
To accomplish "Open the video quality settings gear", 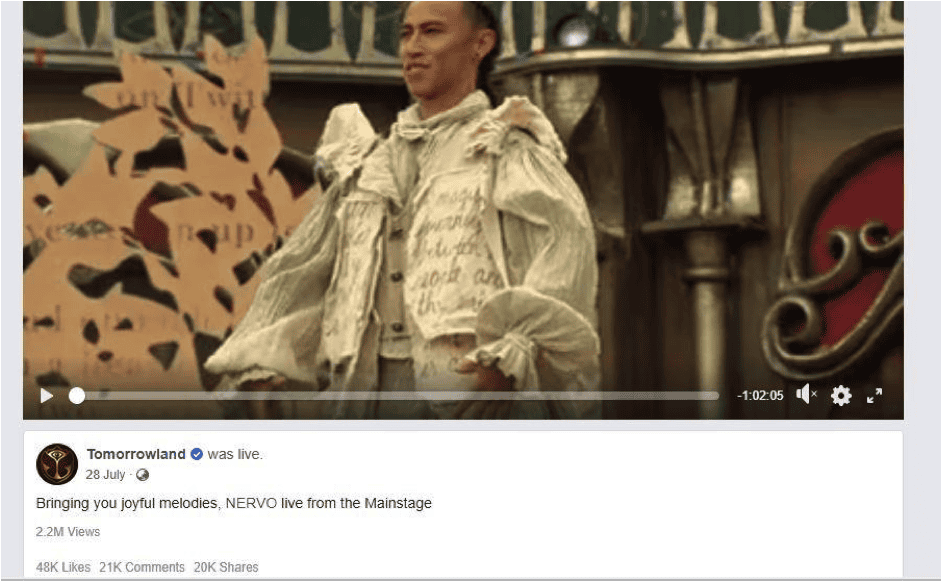I will pos(841,395).
